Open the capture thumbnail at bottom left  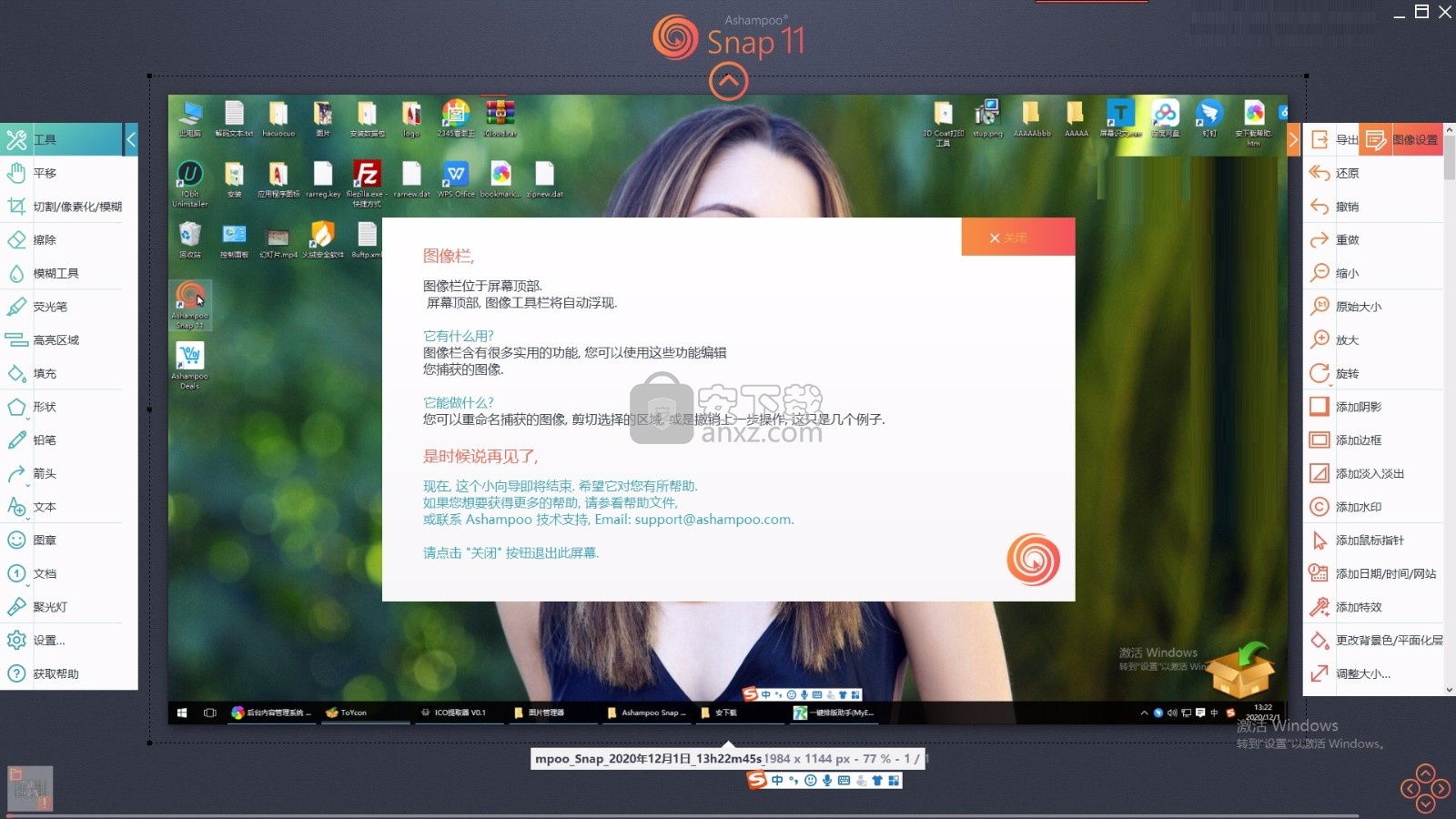(30, 788)
